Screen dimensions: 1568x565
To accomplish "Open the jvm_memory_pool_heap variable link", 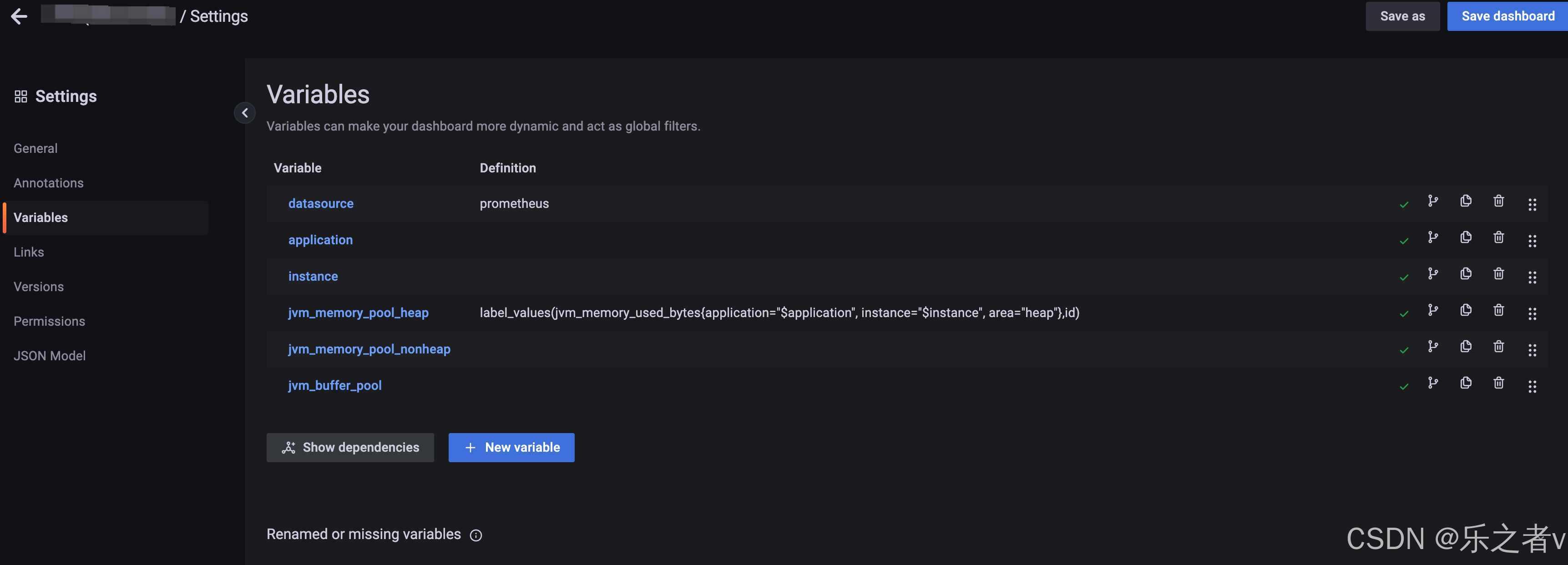I will (358, 313).
